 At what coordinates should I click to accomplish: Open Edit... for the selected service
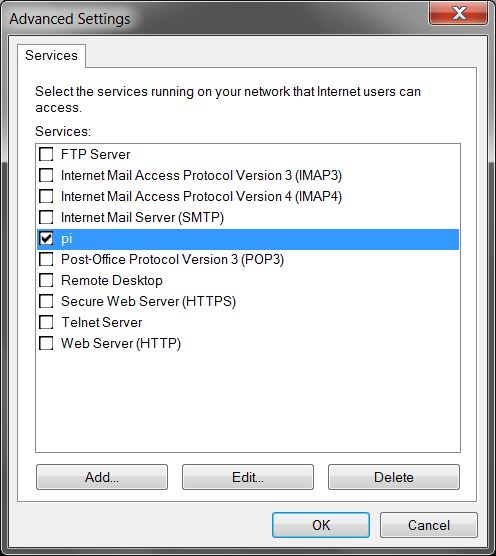248,477
